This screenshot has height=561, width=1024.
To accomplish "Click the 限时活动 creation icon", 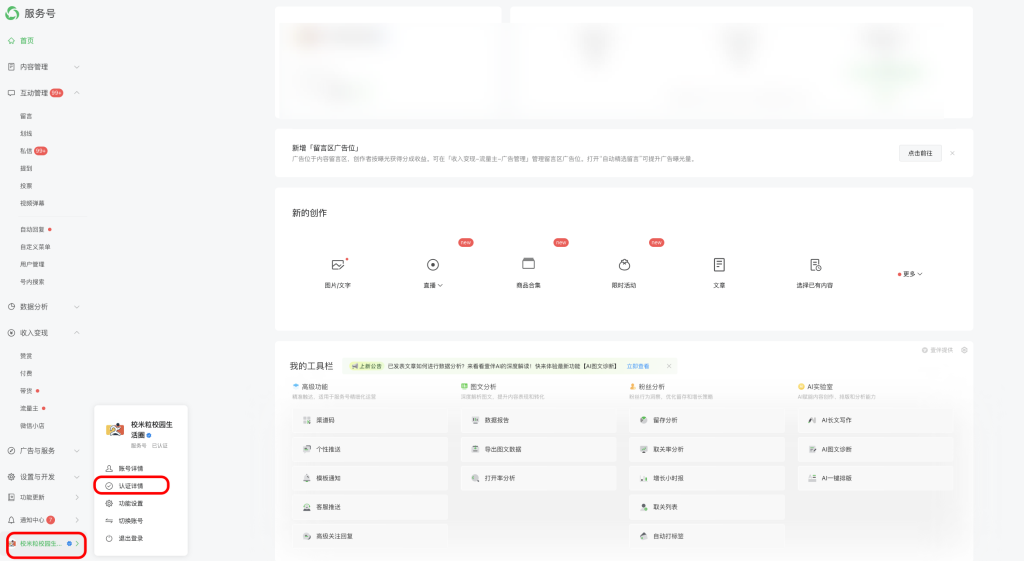I will tap(624, 265).
